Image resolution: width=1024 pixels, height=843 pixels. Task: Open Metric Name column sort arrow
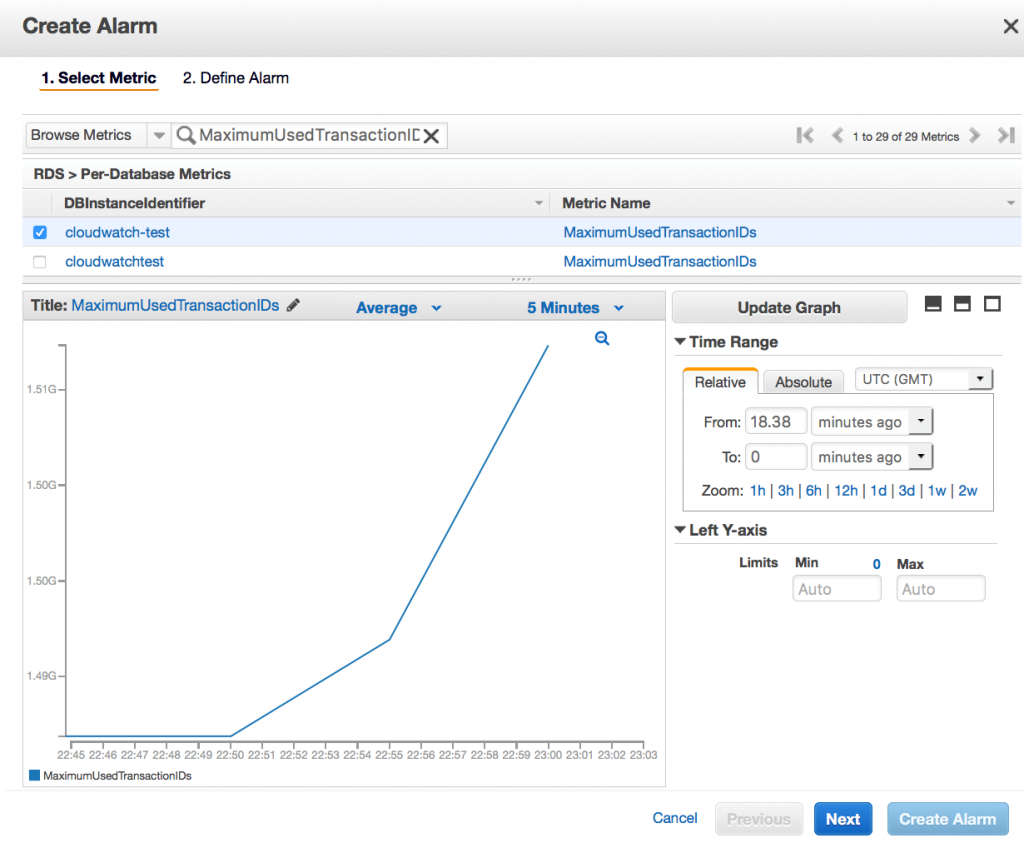[x=1010, y=203]
